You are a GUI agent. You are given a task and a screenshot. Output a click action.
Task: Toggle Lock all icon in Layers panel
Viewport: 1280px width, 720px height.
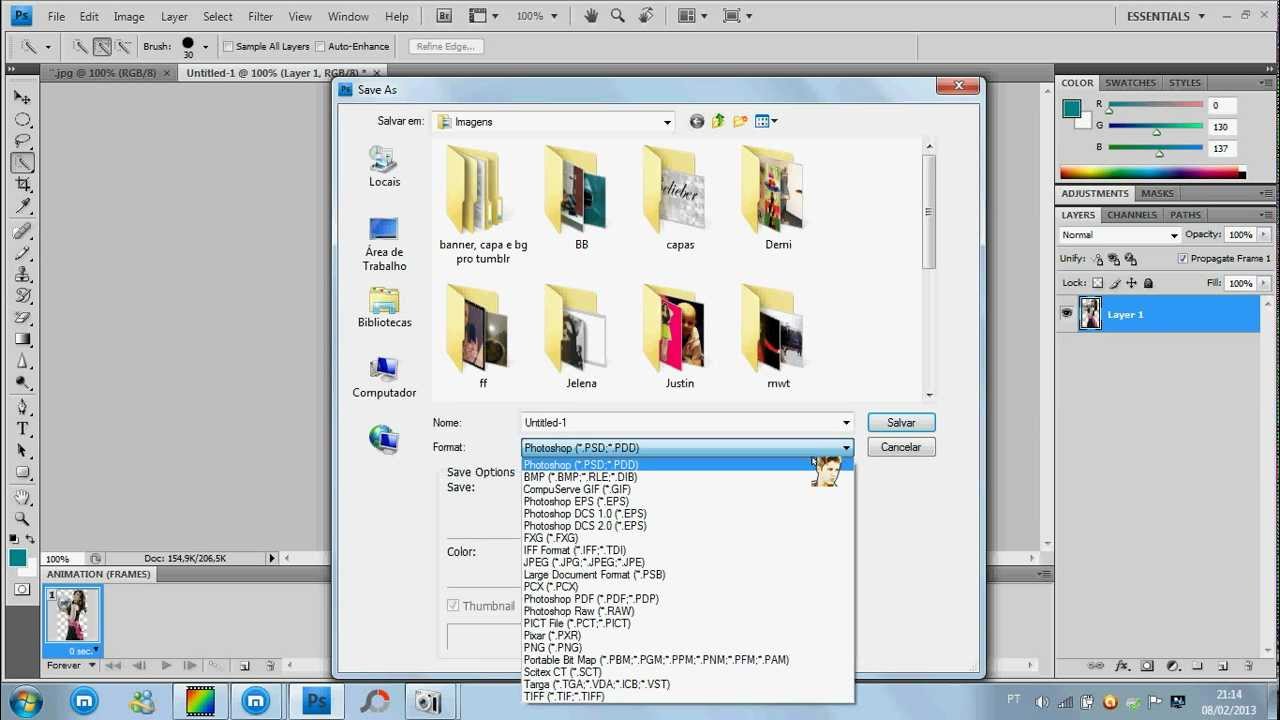(1148, 283)
